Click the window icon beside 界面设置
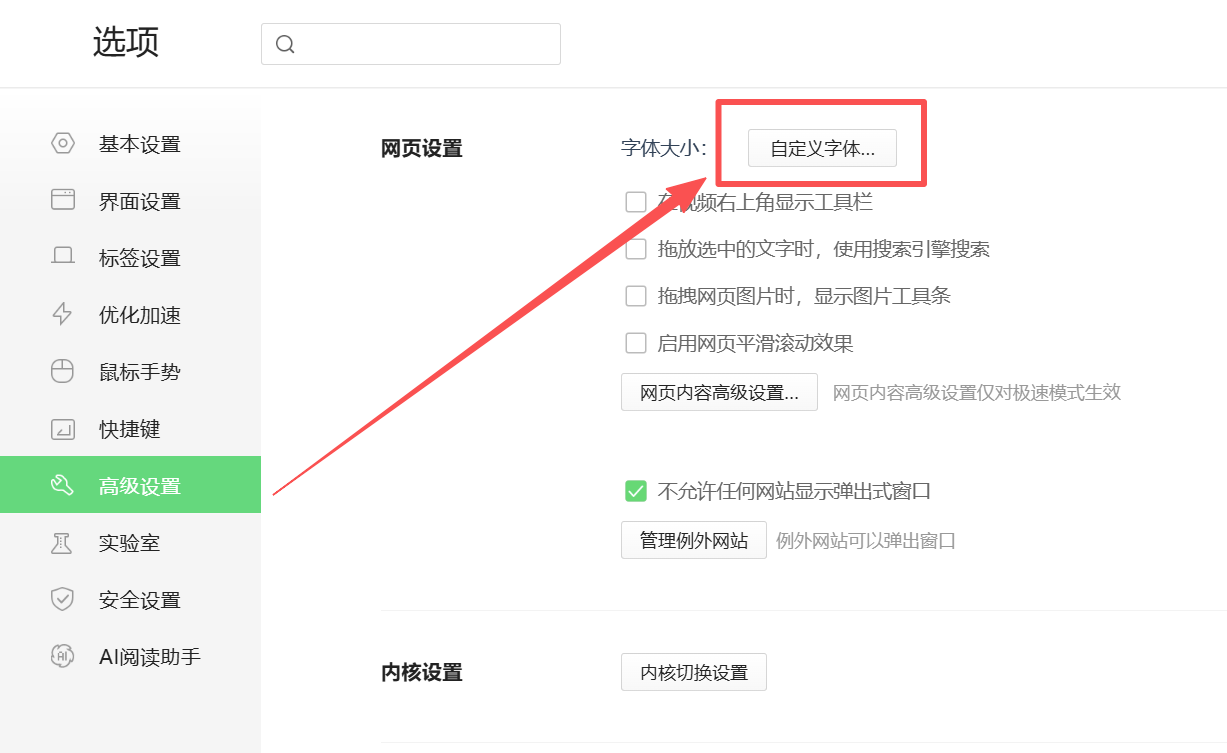 [x=63, y=200]
